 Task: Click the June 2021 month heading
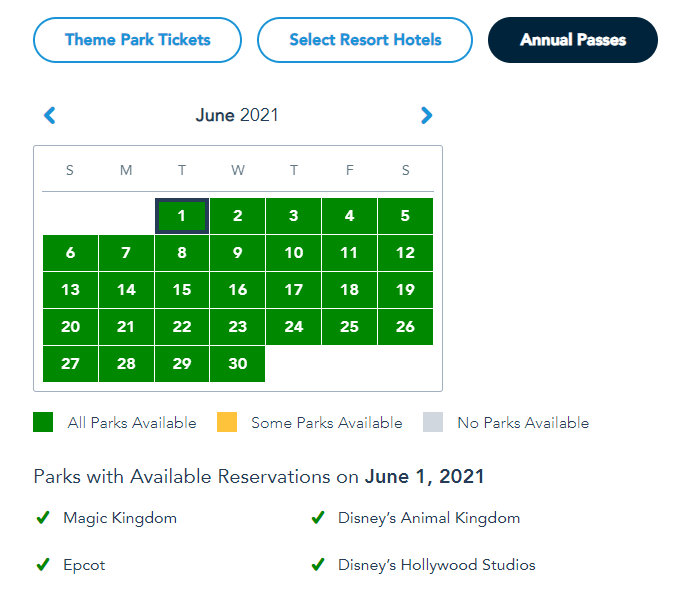click(x=237, y=115)
